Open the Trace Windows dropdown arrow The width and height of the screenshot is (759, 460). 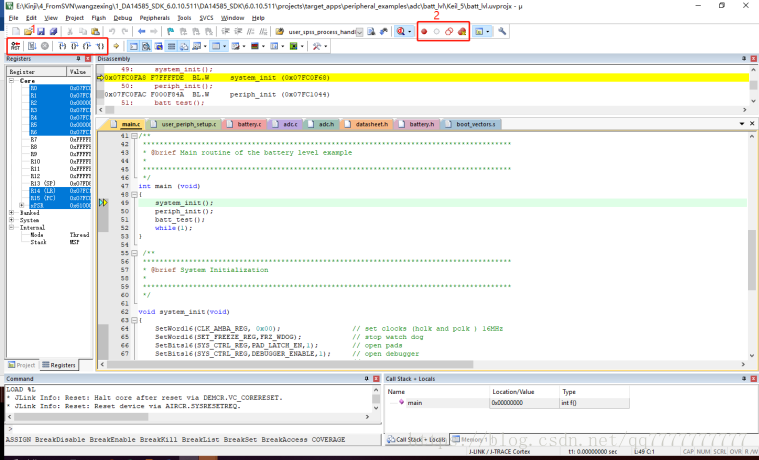pyautogui.click(x=283, y=46)
